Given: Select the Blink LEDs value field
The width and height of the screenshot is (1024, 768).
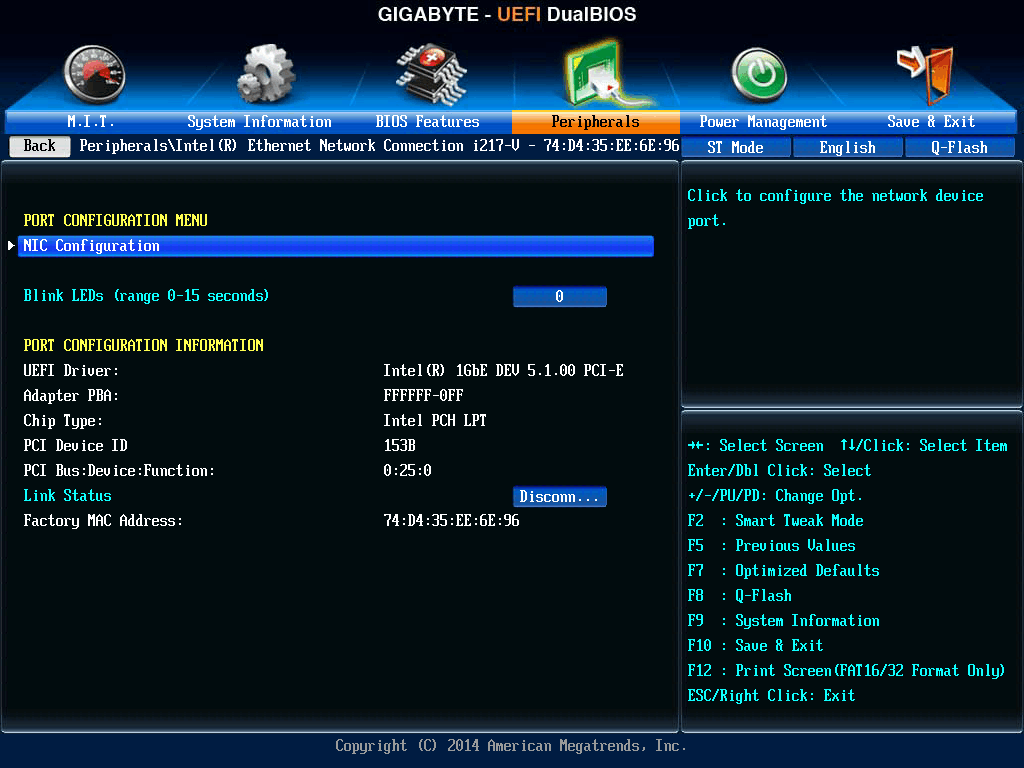Looking at the screenshot, I should (560, 296).
